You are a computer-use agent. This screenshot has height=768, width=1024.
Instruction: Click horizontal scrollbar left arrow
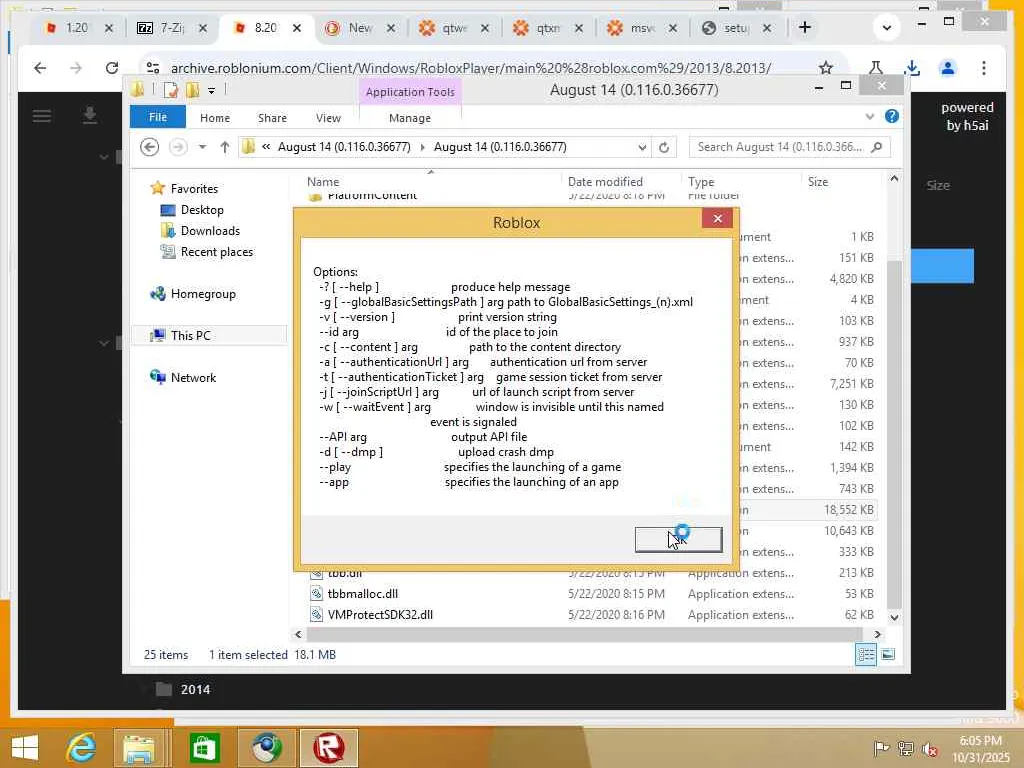click(298, 634)
